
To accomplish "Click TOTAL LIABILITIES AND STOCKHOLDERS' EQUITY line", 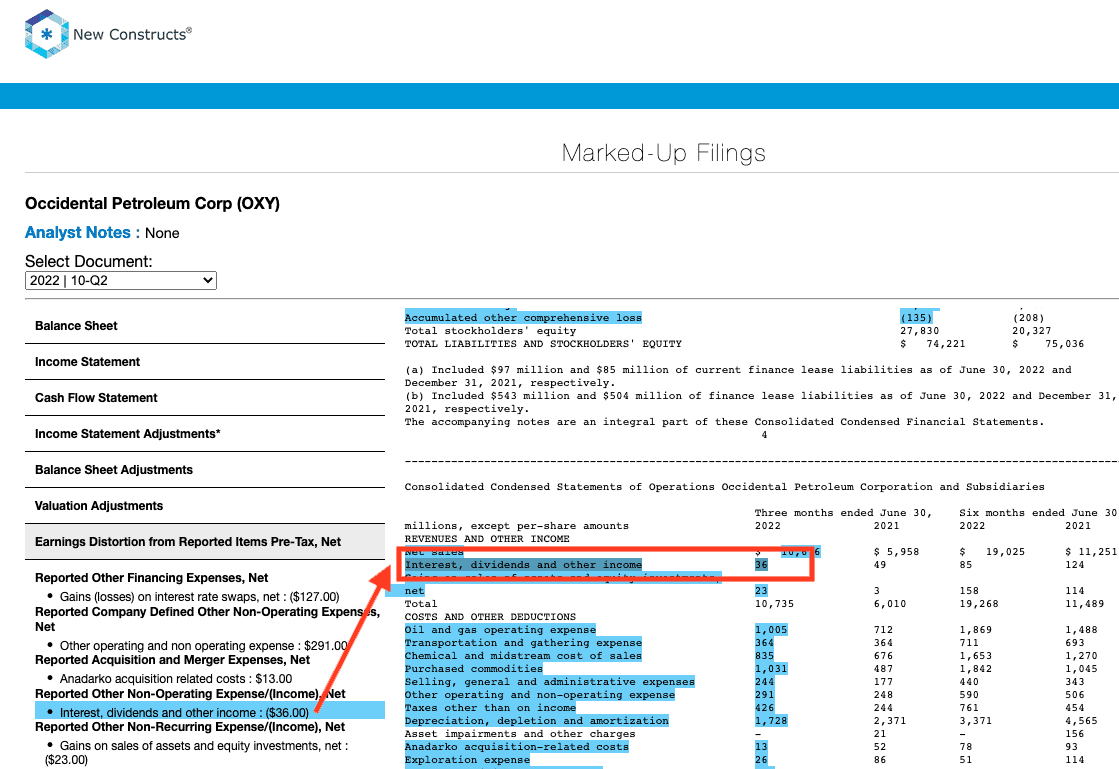I will coord(543,344).
